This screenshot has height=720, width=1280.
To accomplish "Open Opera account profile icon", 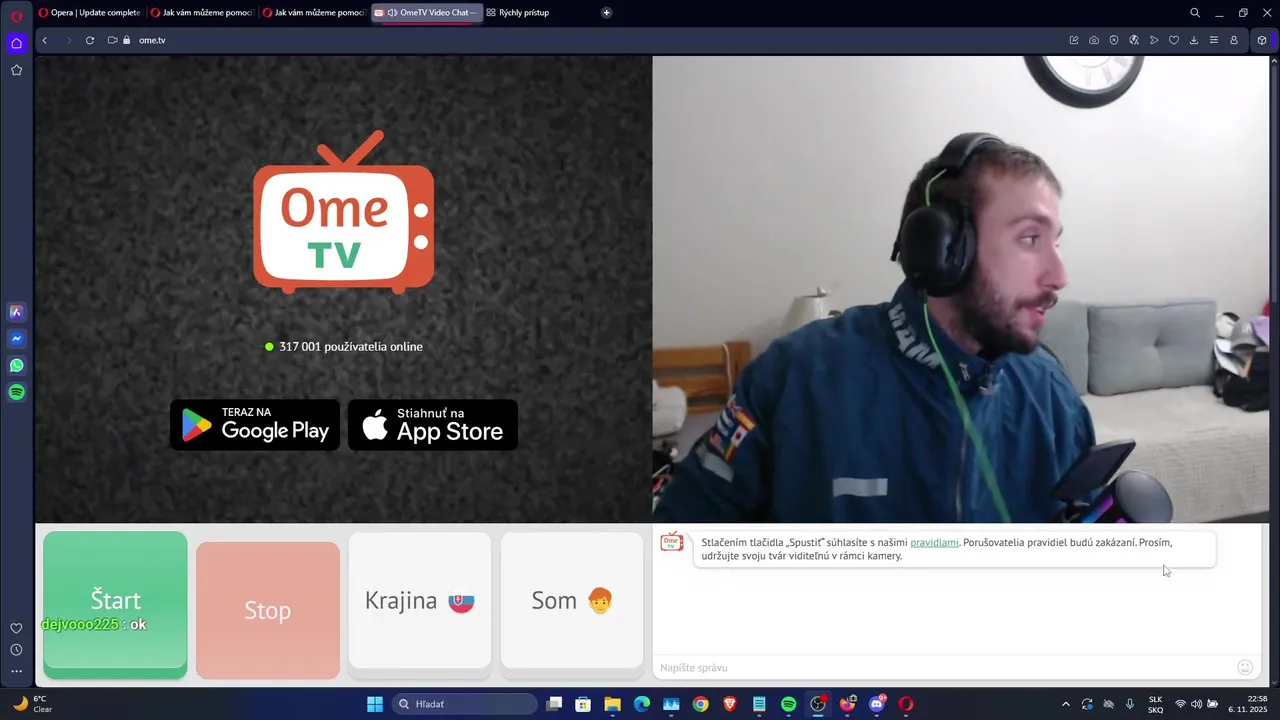I will (1234, 40).
